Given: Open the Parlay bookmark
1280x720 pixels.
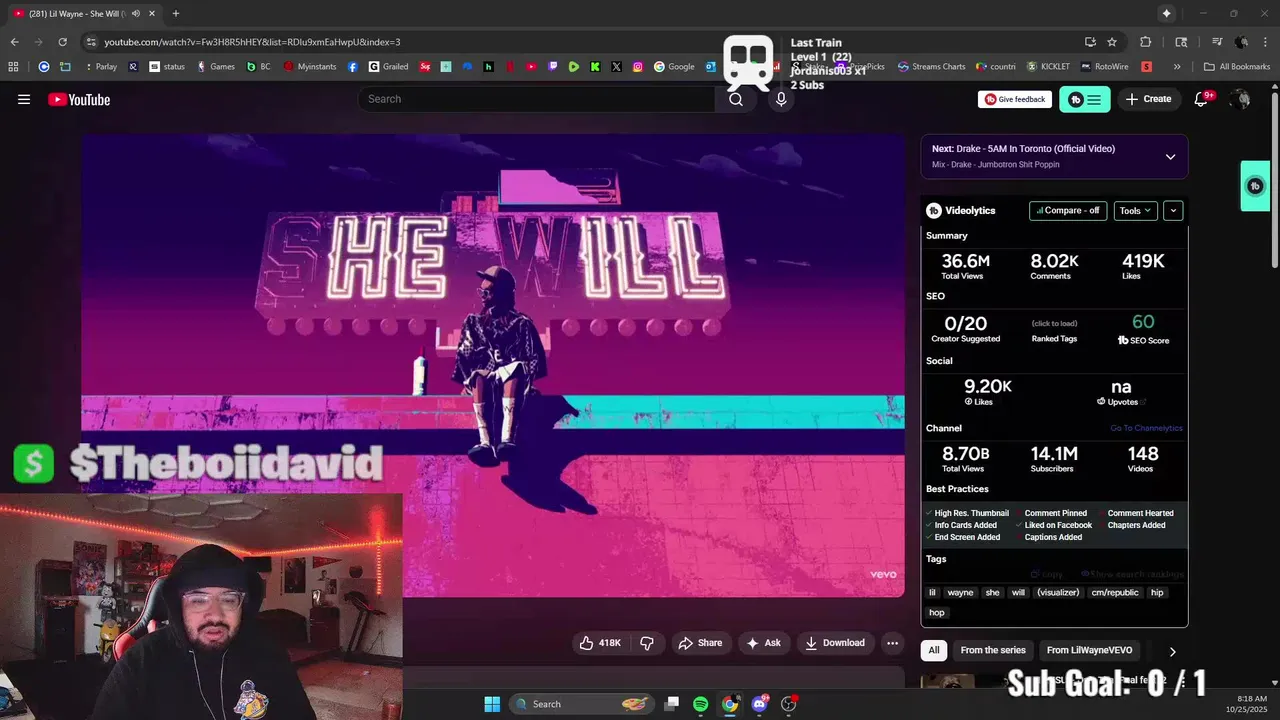Looking at the screenshot, I should (x=100, y=67).
